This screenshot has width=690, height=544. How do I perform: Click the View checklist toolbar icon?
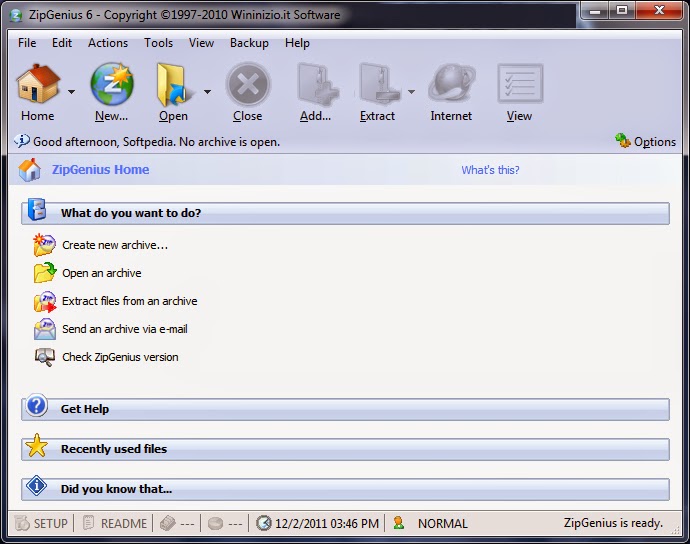click(x=520, y=84)
